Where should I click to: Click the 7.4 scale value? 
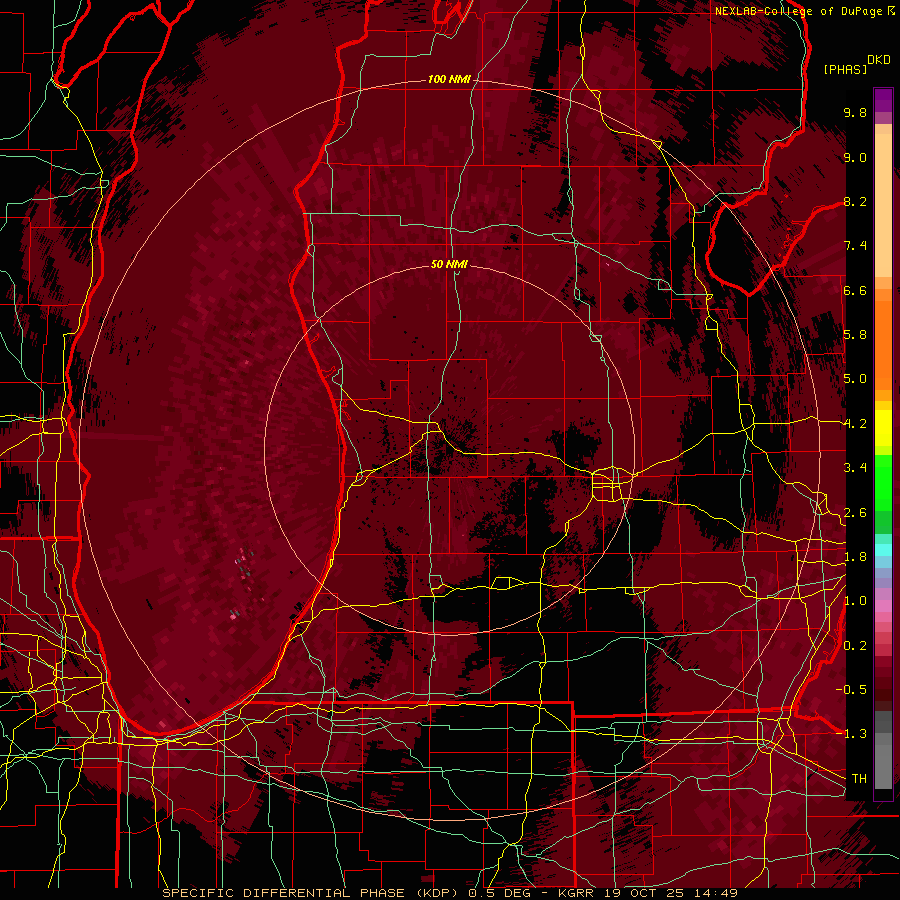[x=855, y=246]
